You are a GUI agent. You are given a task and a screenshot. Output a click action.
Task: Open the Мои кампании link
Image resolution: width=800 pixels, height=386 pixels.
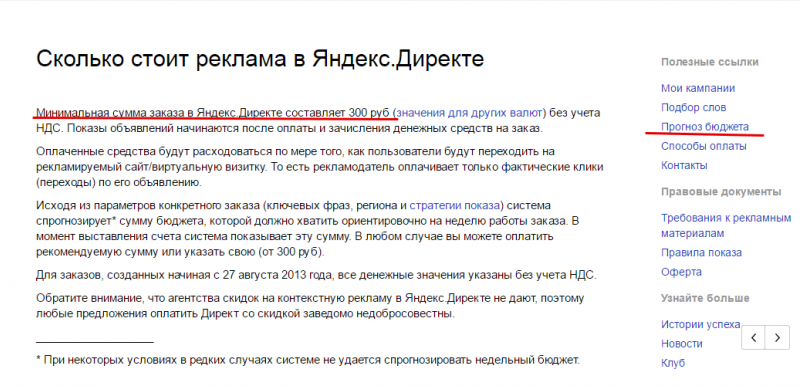click(698, 88)
